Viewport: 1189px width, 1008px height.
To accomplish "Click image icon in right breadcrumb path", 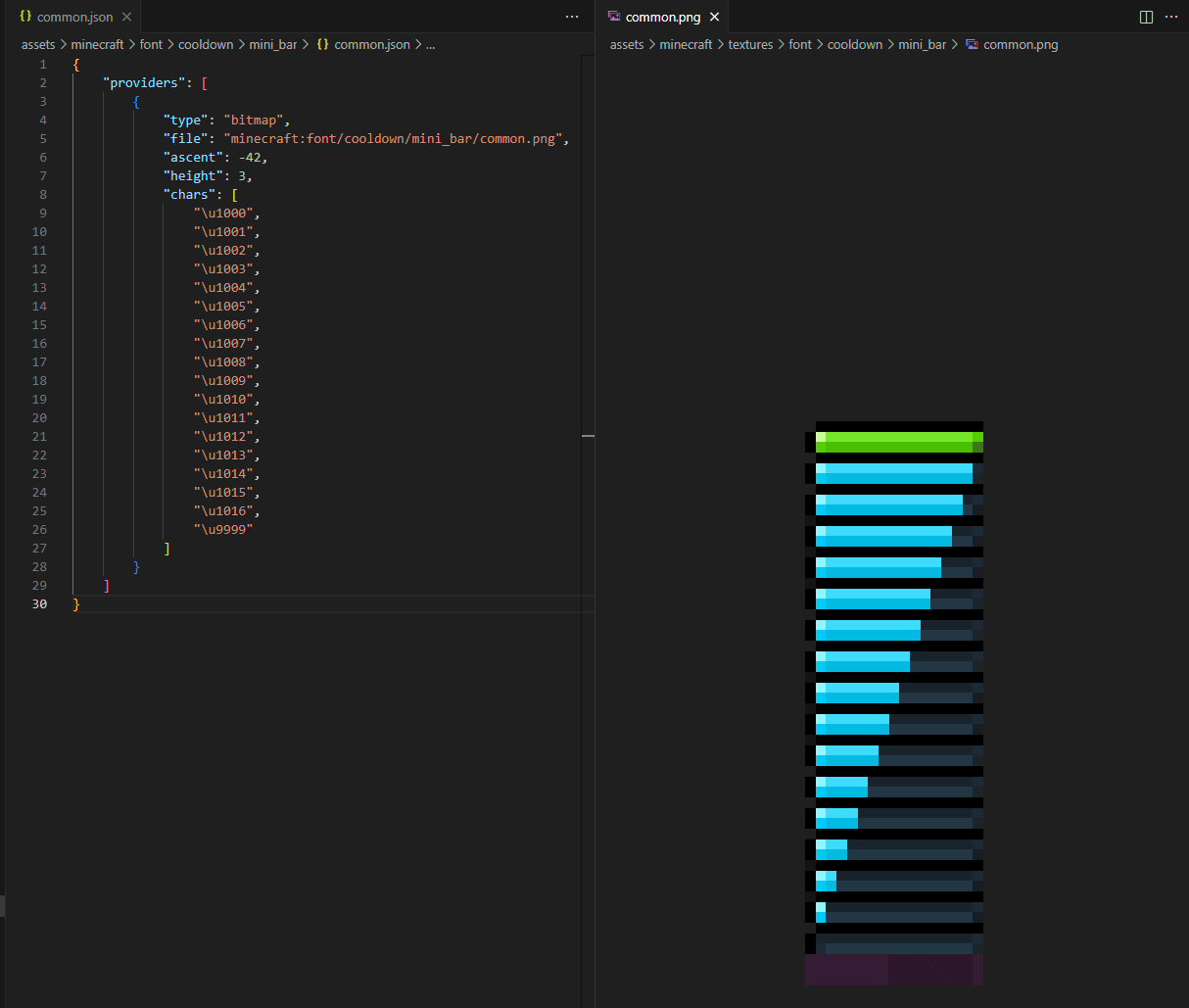I will pos(972,44).
